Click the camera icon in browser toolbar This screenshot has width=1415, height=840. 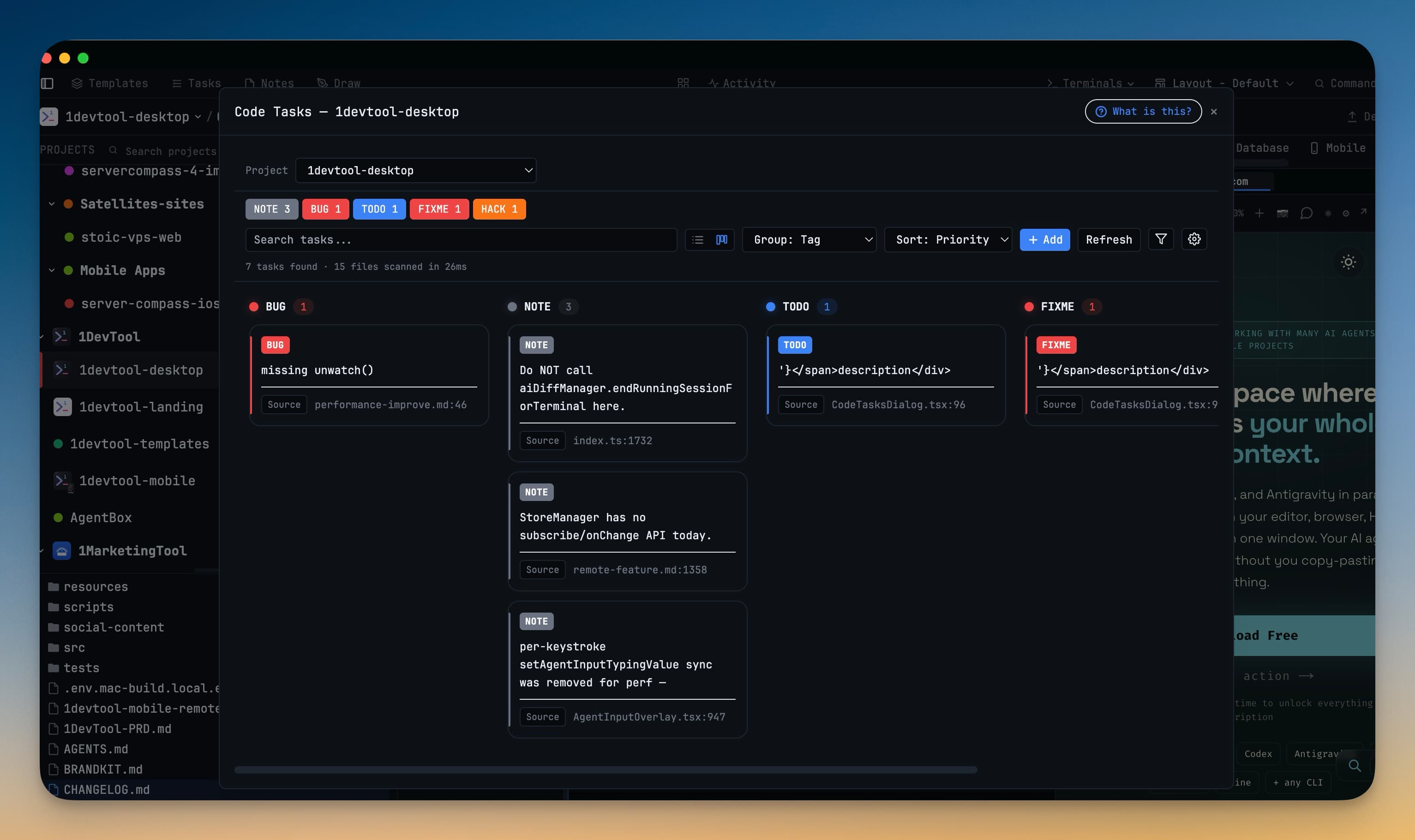pos(1283,214)
